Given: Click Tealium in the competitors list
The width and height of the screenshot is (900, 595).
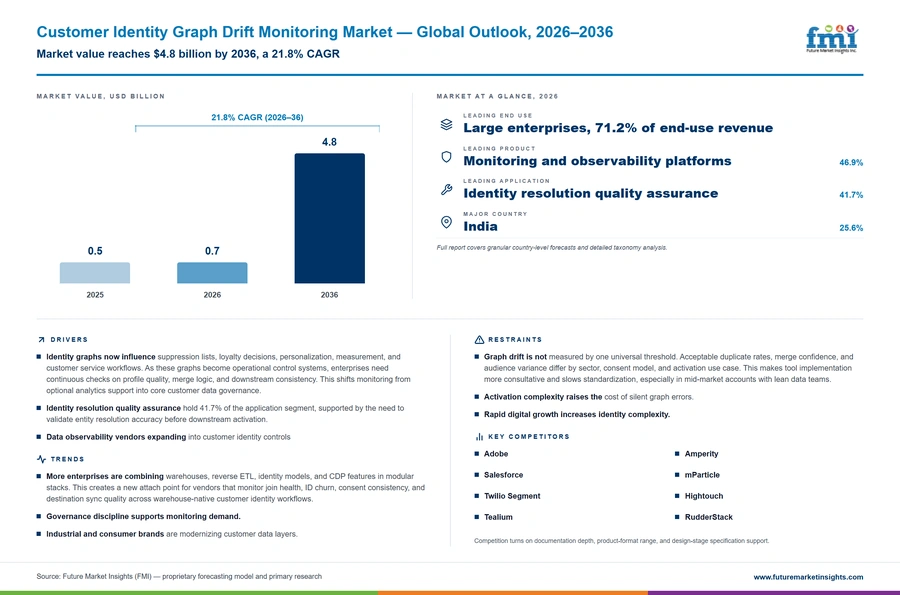Looking at the screenshot, I should [x=498, y=518].
